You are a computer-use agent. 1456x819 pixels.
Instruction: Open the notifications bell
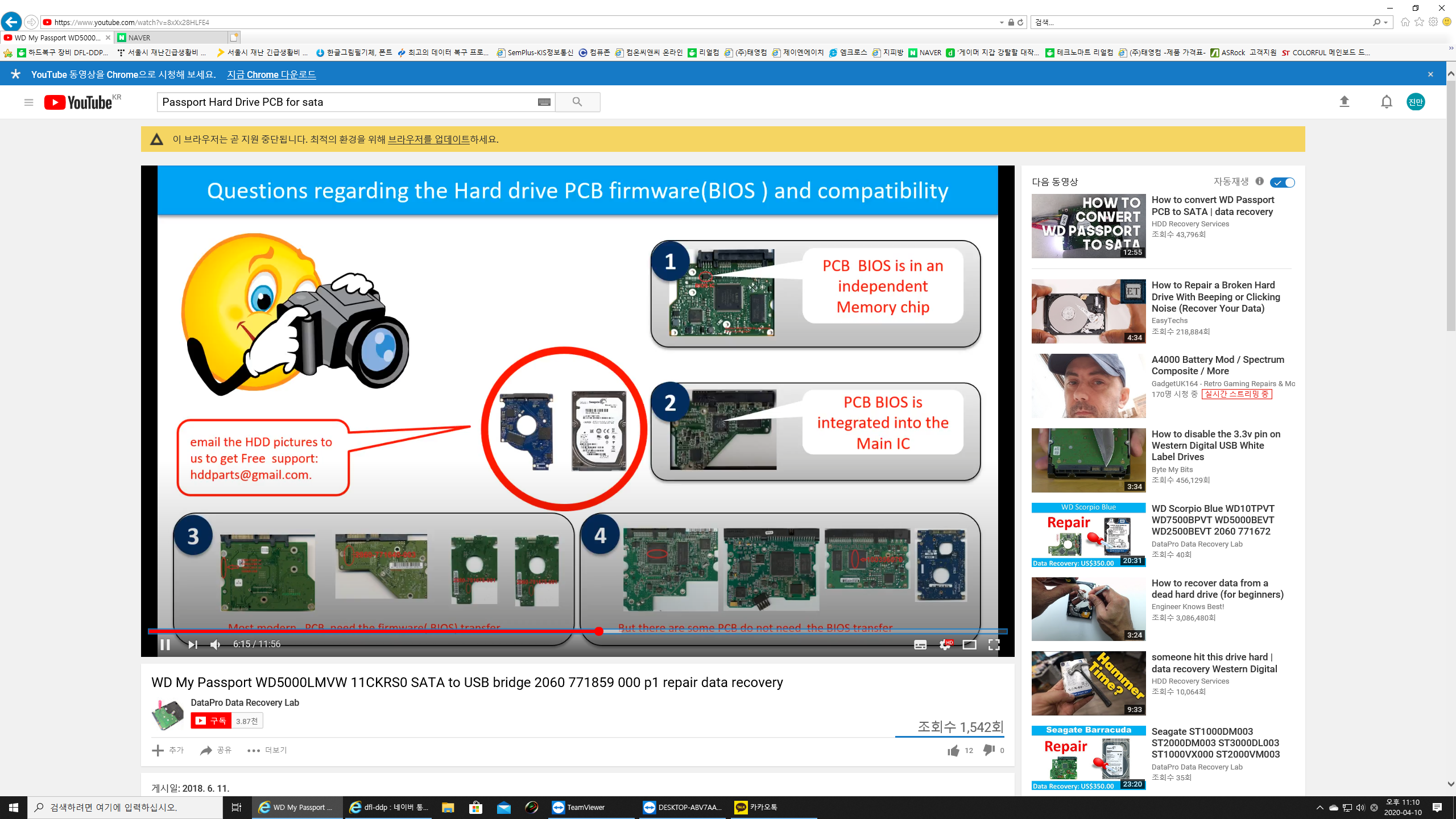tap(1387, 102)
